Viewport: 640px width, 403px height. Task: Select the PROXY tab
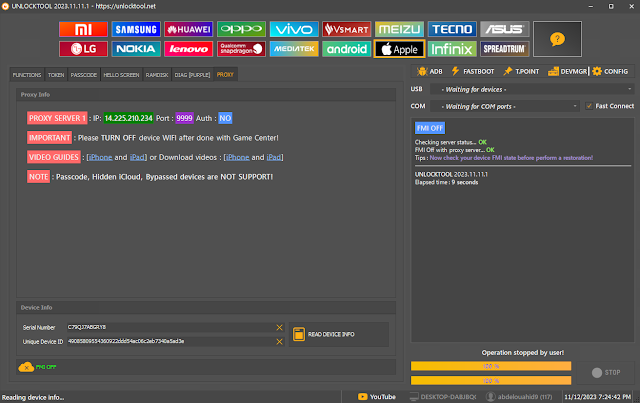(x=225, y=75)
